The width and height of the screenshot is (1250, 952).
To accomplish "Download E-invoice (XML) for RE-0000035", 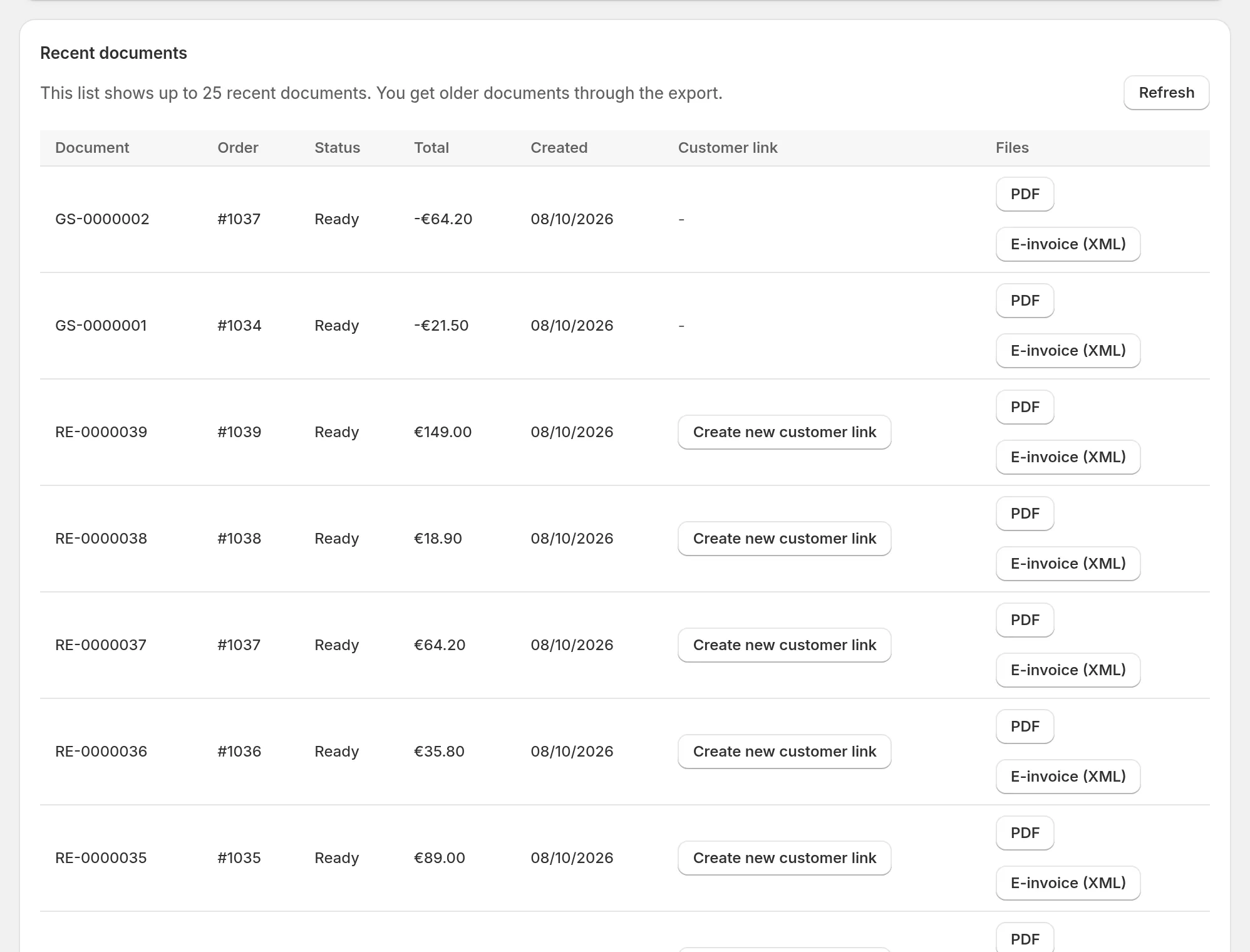I will coord(1068,883).
